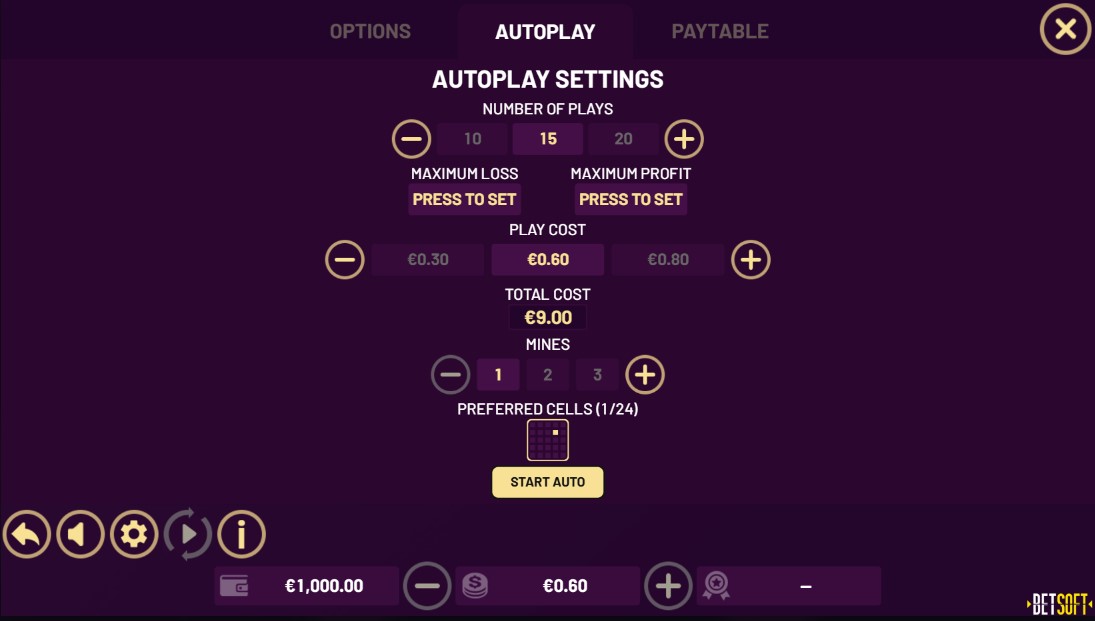This screenshot has height=621, width=1095.
Task: Select 10 plays option
Action: (x=473, y=139)
